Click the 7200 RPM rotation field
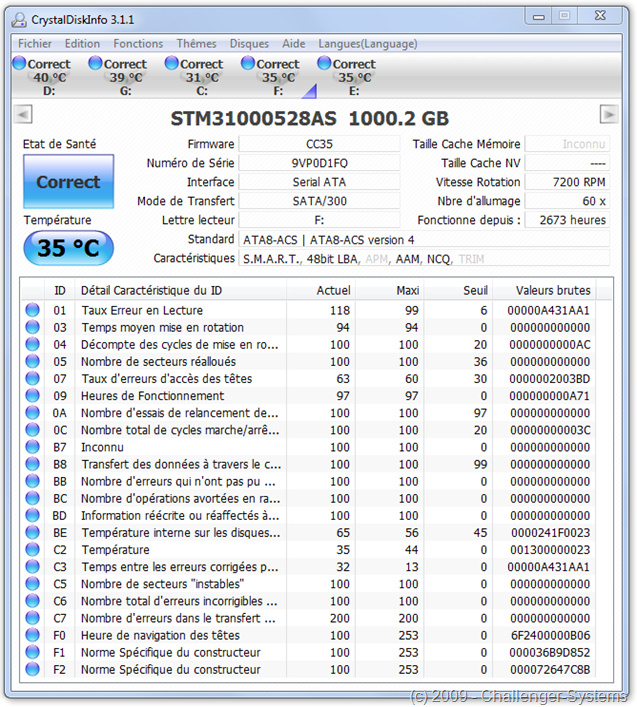Screen dimensions: 637x707 (567, 182)
